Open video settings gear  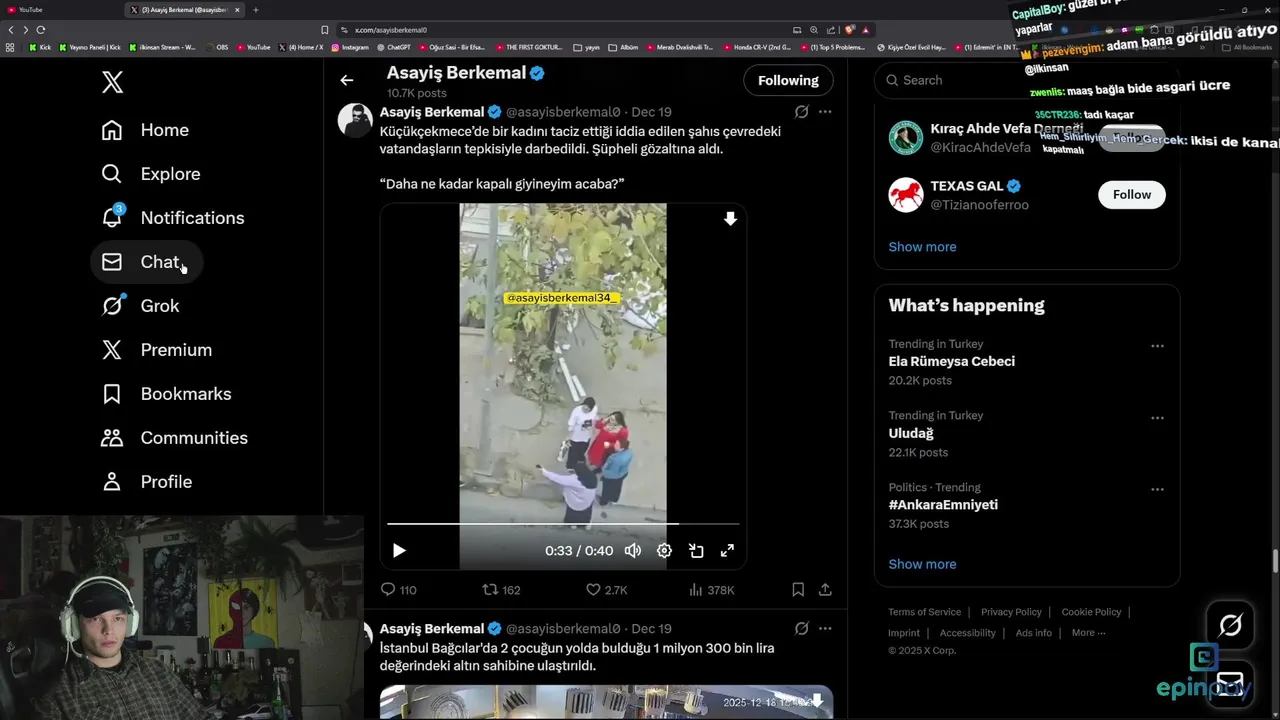[x=664, y=550]
